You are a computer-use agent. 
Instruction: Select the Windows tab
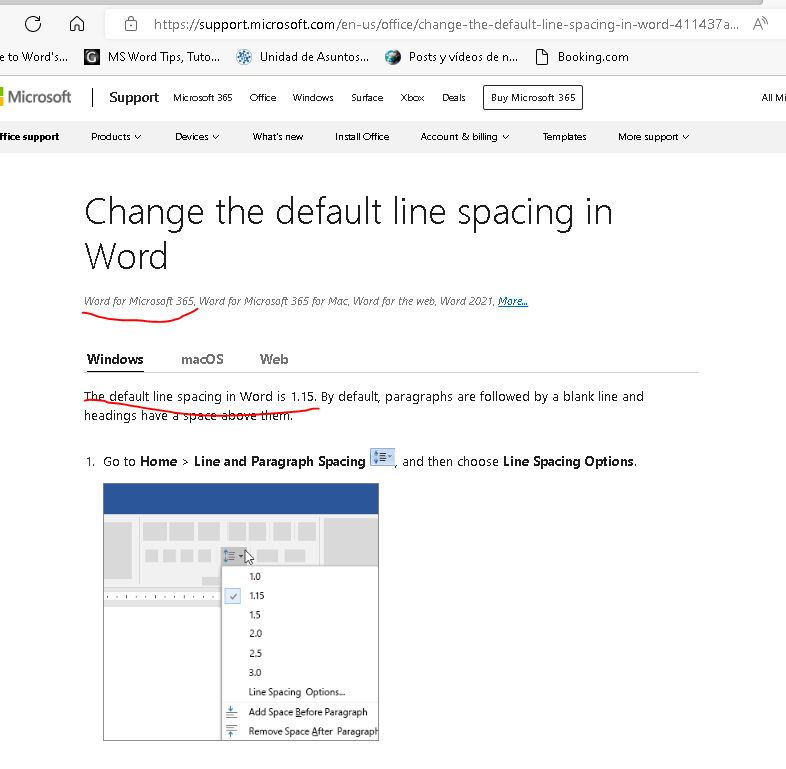click(x=115, y=359)
